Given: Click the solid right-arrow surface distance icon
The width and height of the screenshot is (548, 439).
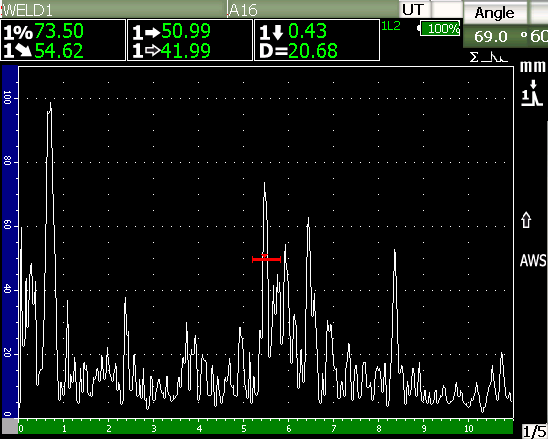Looking at the screenshot, I should (146, 33).
